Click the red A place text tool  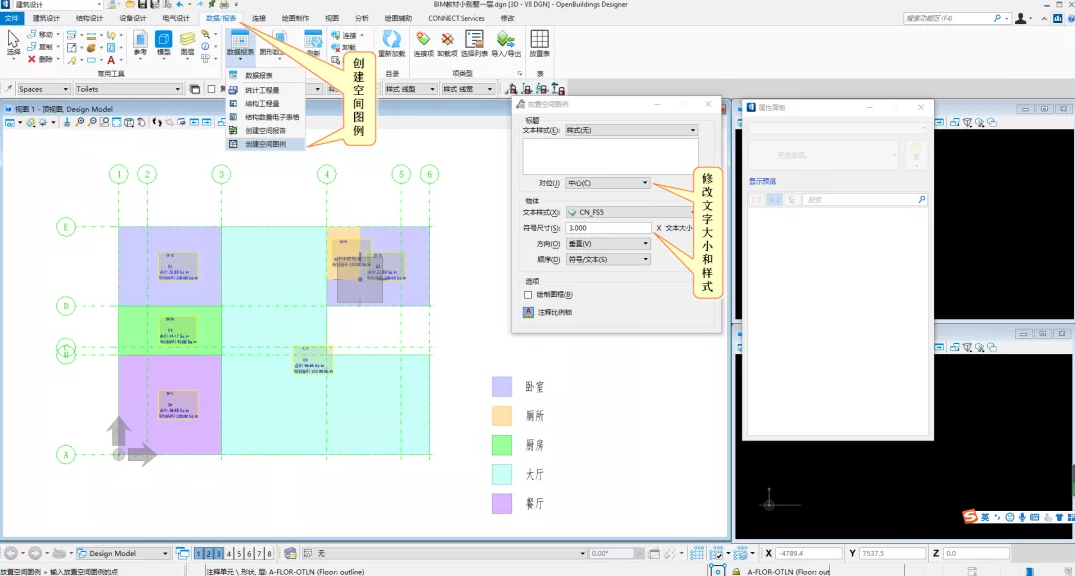pyautogui.click(x=111, y=60)
